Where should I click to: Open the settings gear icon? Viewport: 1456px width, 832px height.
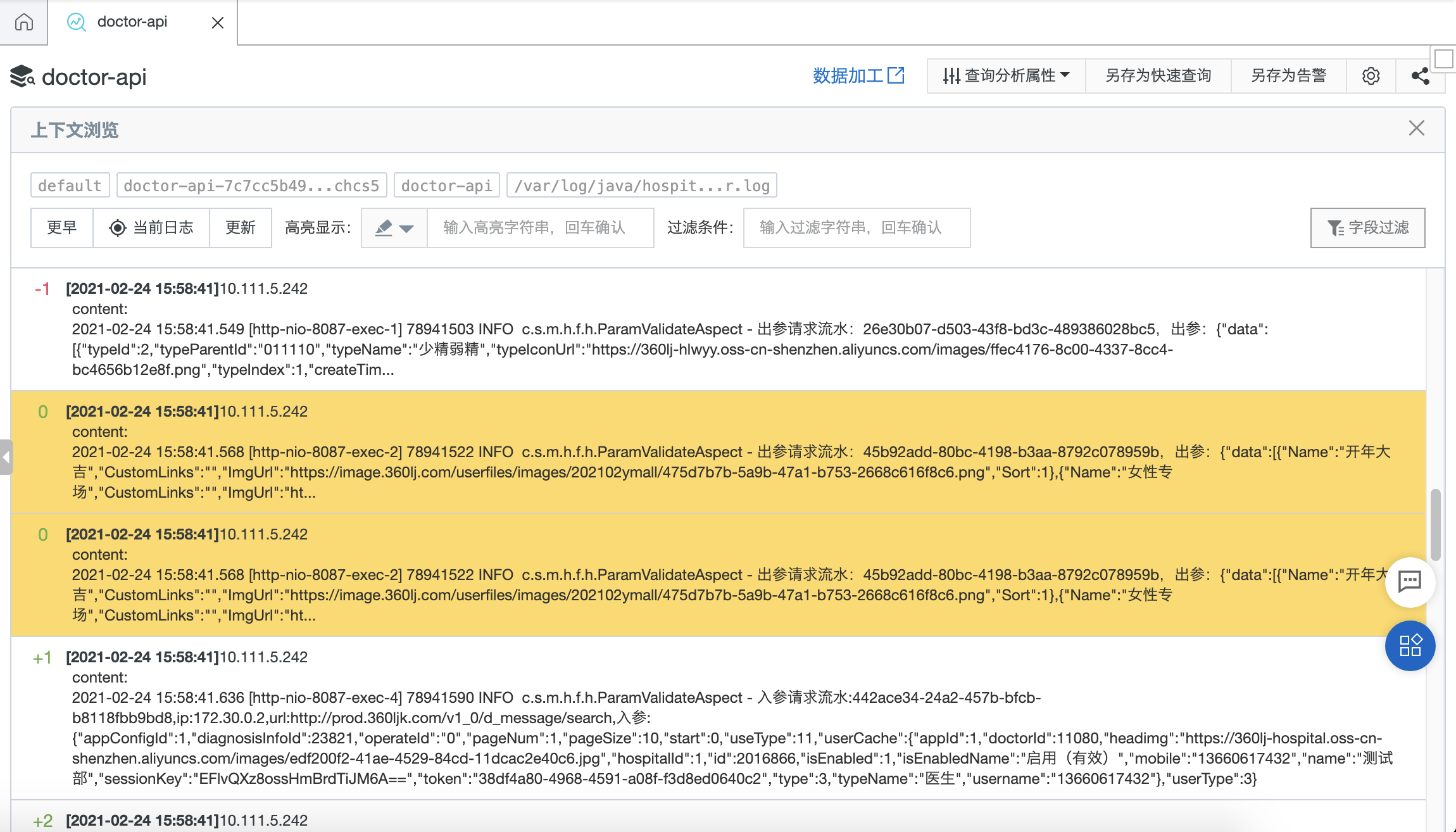(1371, 76)
